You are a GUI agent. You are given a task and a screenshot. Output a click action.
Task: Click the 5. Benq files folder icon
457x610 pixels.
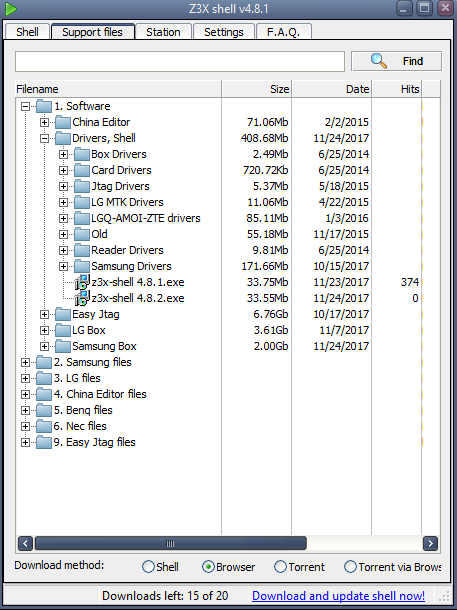(x=44, y=410)
